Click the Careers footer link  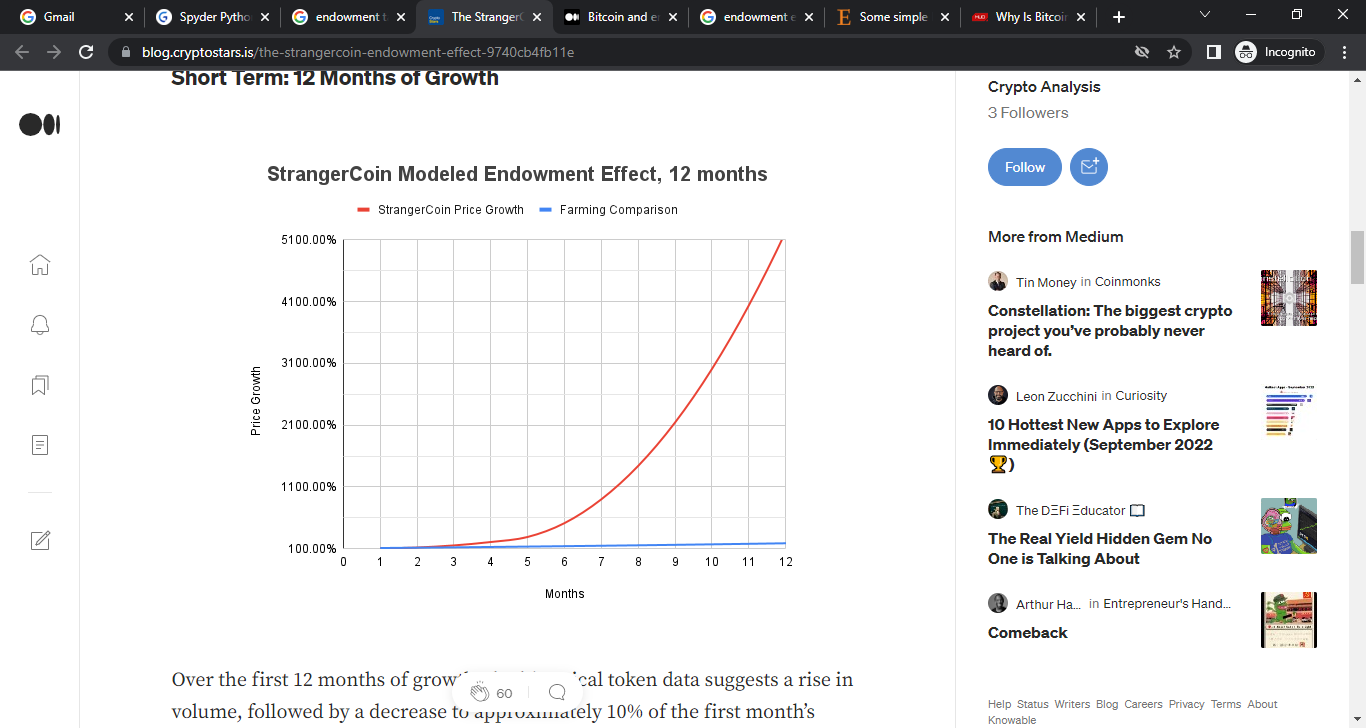pyautogui.click(x=1143, y=704)
